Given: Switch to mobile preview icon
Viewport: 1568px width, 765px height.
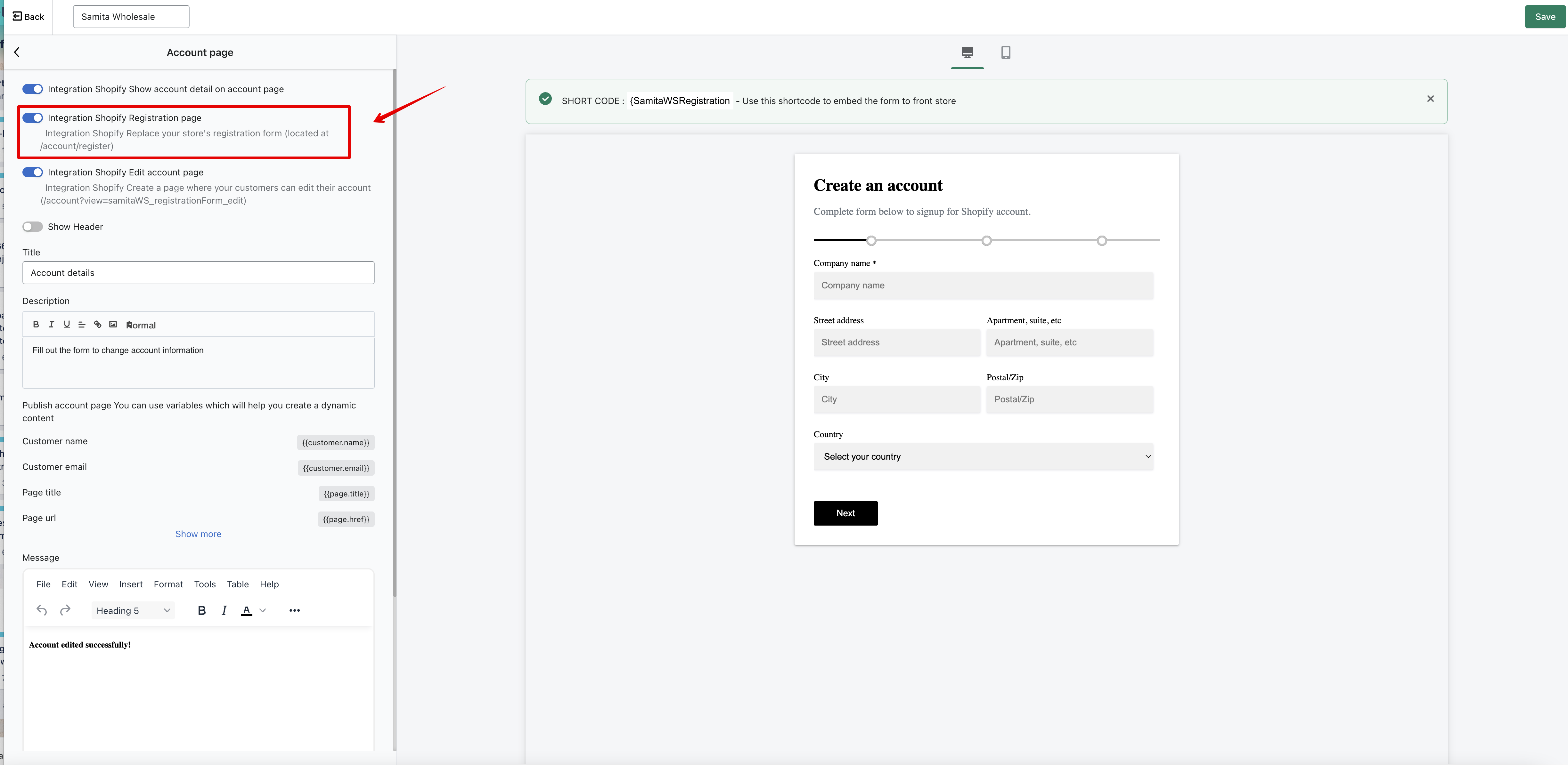Looking at the screenshot, I should tap(1006, 52).
